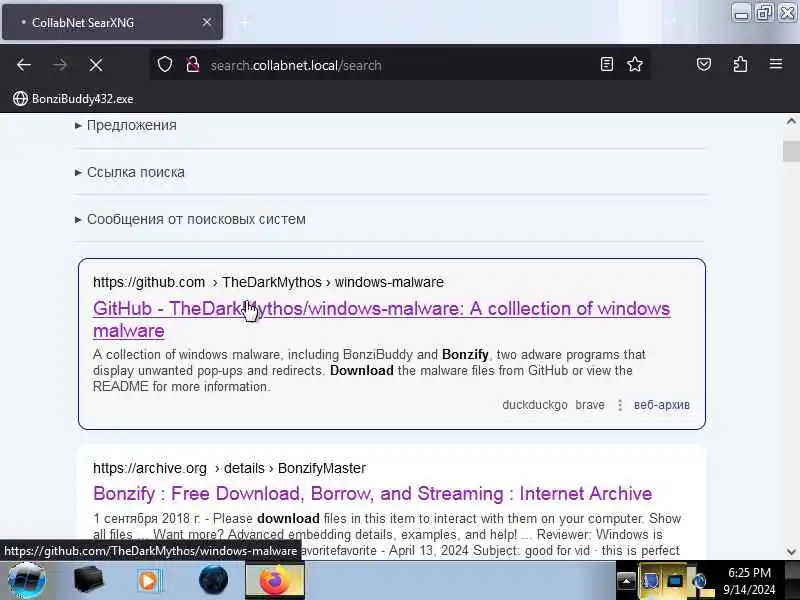Open tracking protection shield icon
This screenshot has height=600, width=800.
coord(165,65)
